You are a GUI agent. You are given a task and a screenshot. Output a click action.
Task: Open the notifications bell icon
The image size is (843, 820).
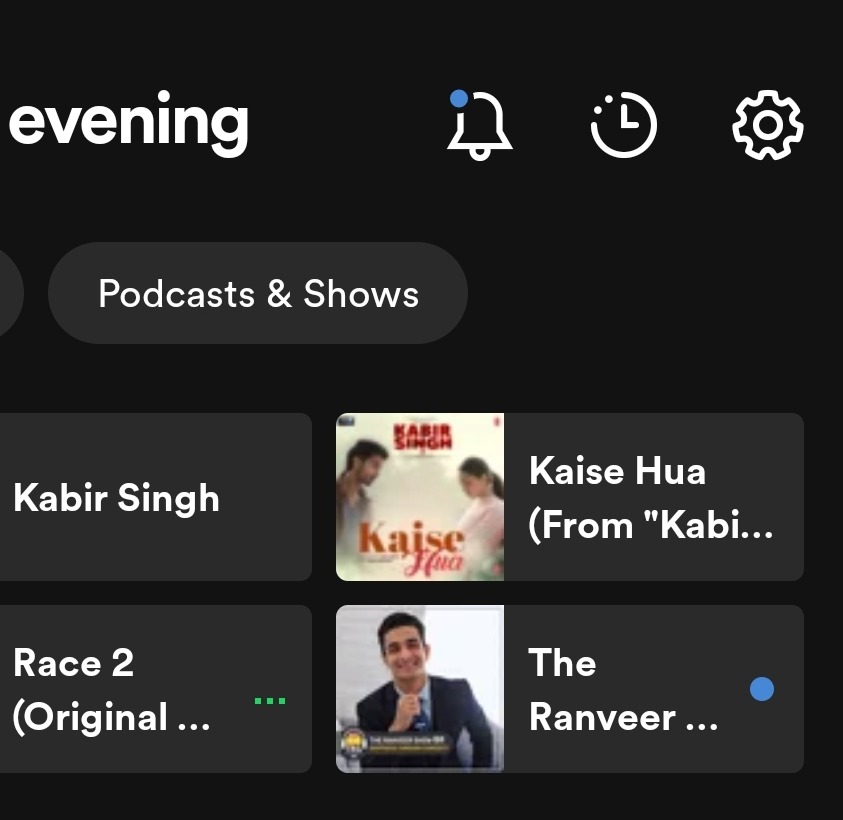(480, 125)
